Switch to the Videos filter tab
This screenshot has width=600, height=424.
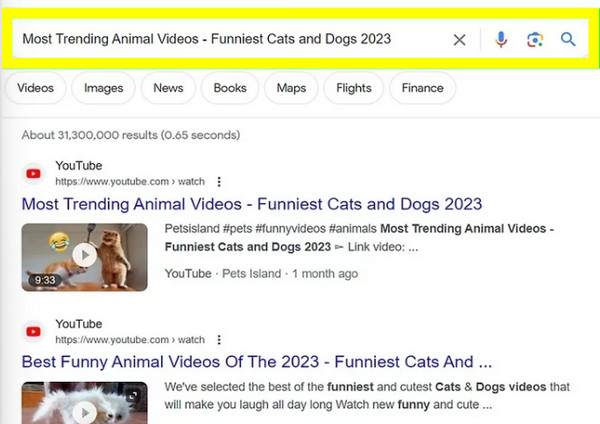pos(35,88)
